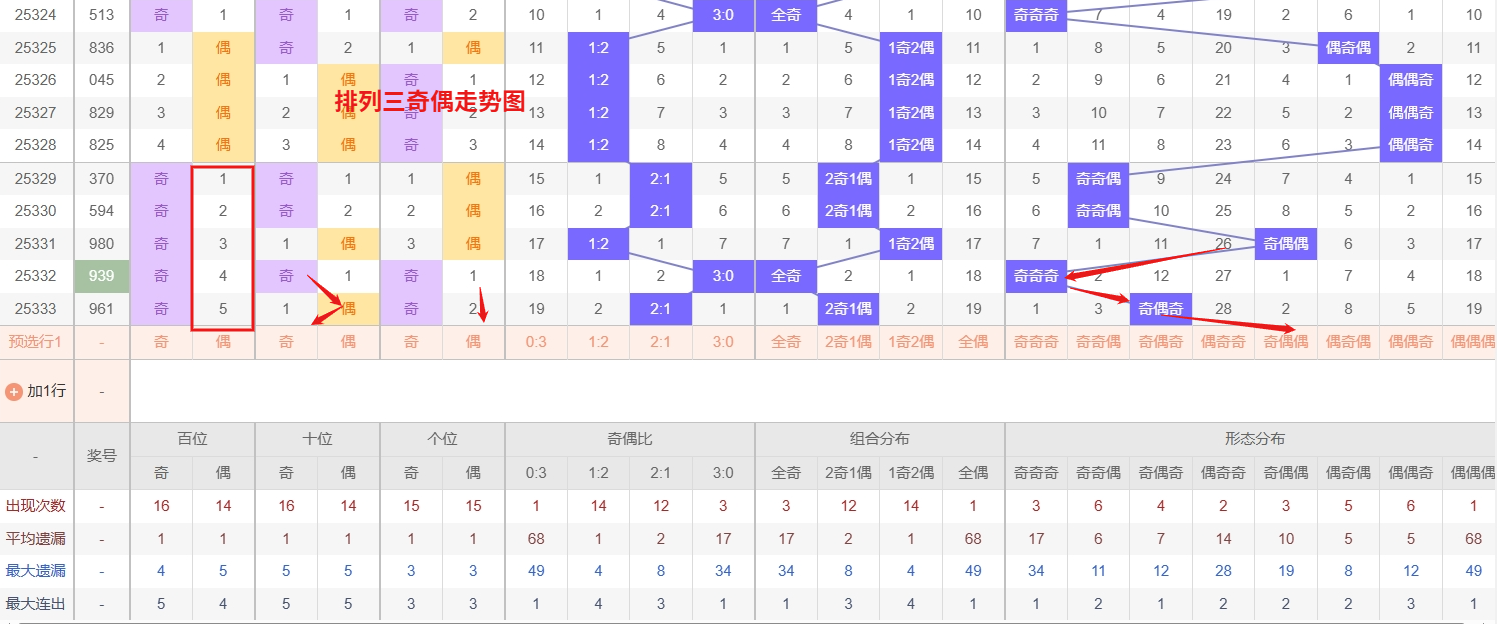Screen dimensions: 1500x624
Task: Click the 出现次数 row label
Action: coord(36,506)
